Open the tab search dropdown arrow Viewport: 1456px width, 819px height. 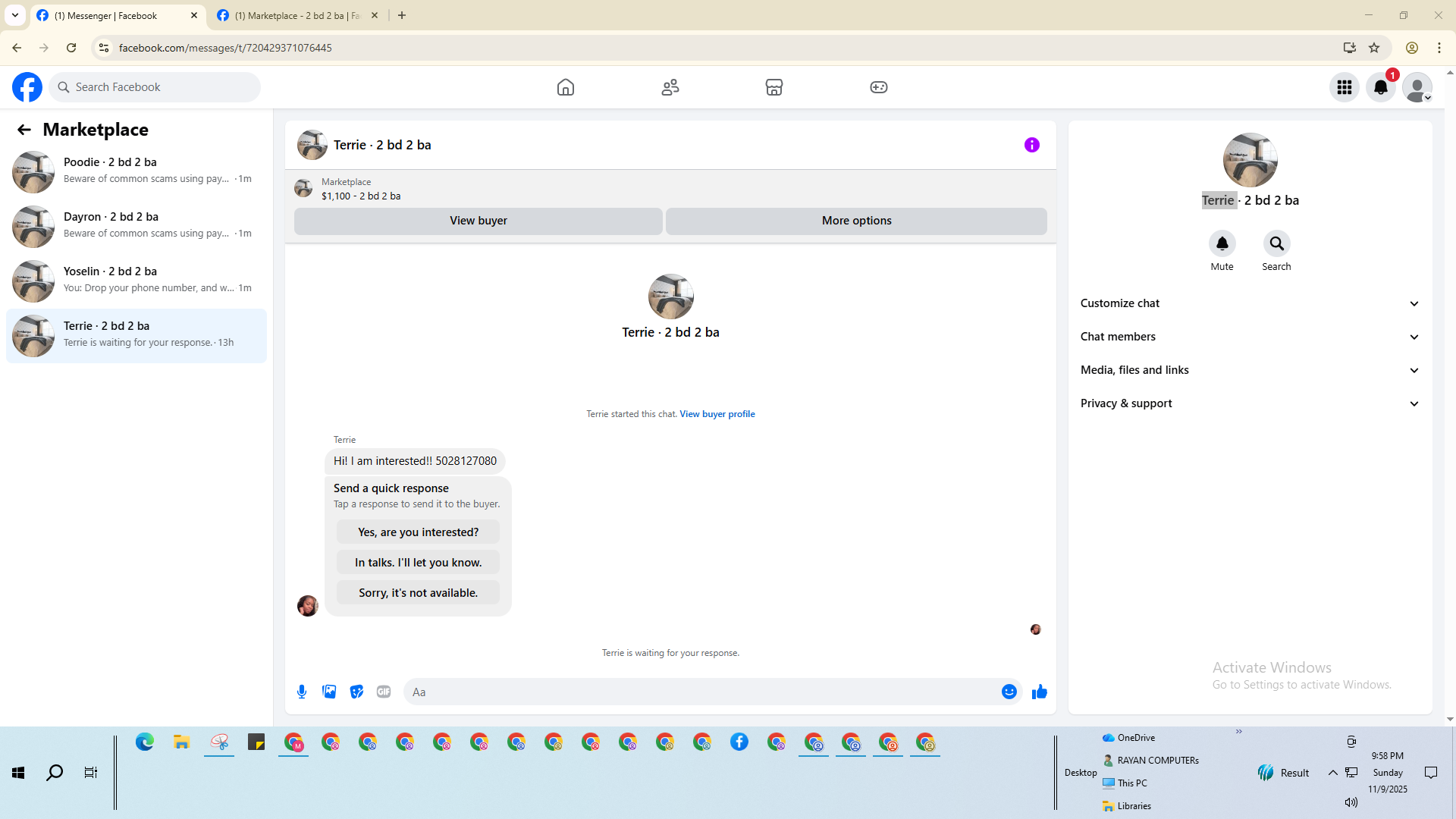tap(15, 16)
